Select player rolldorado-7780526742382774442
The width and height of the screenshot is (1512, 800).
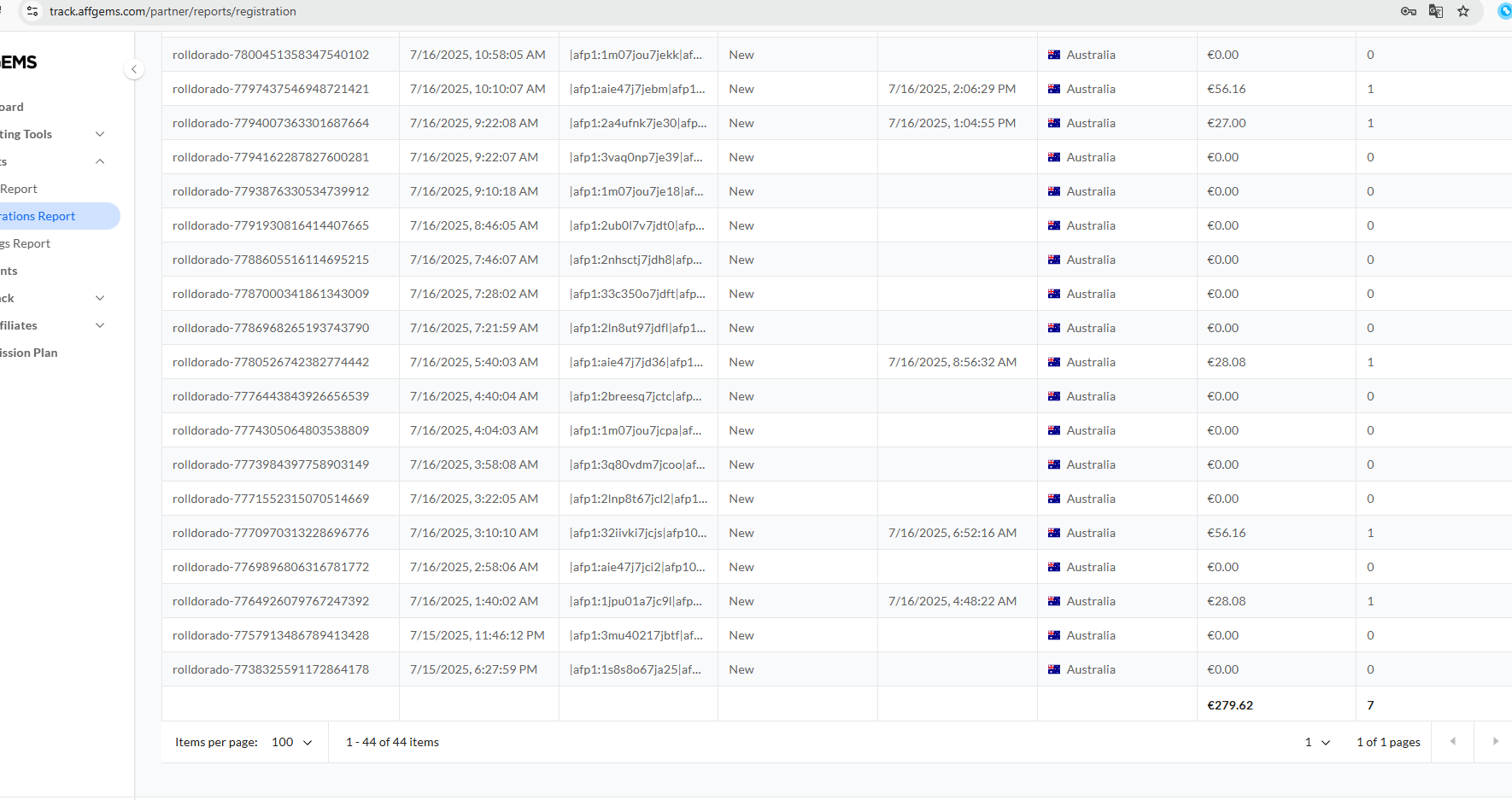tap(271, 362)
